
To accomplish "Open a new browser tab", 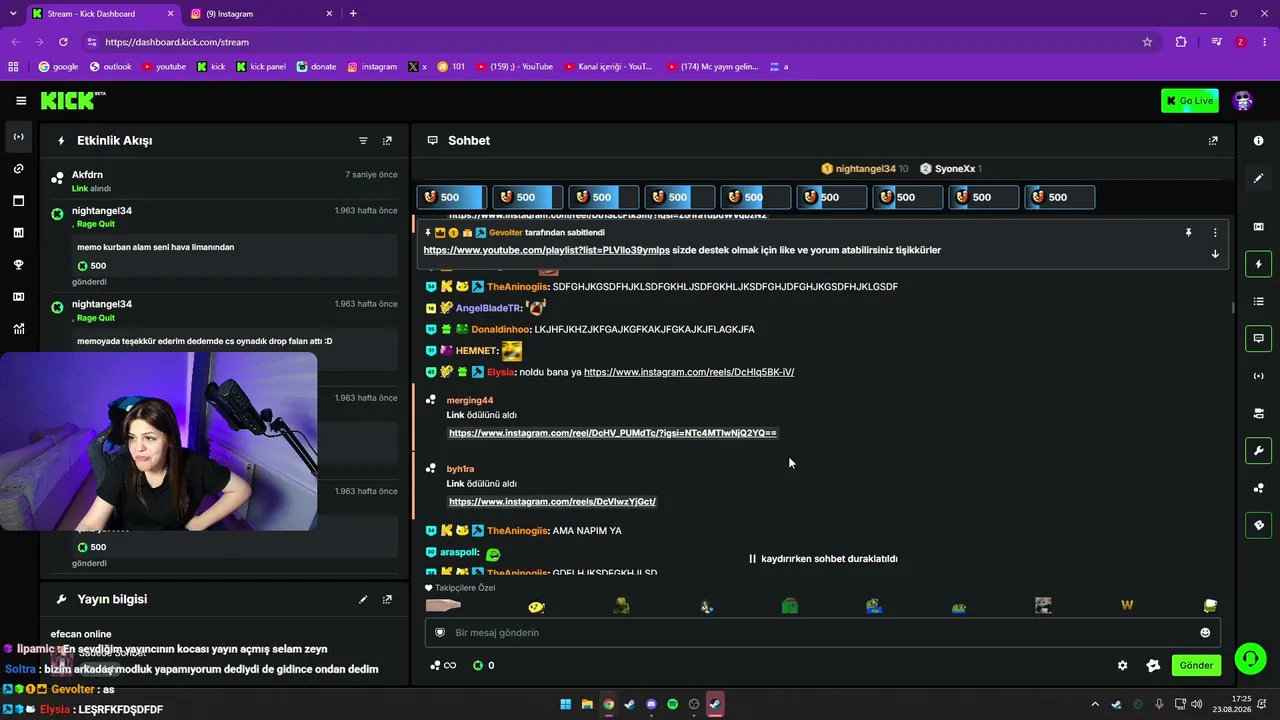I will (353, 14).
